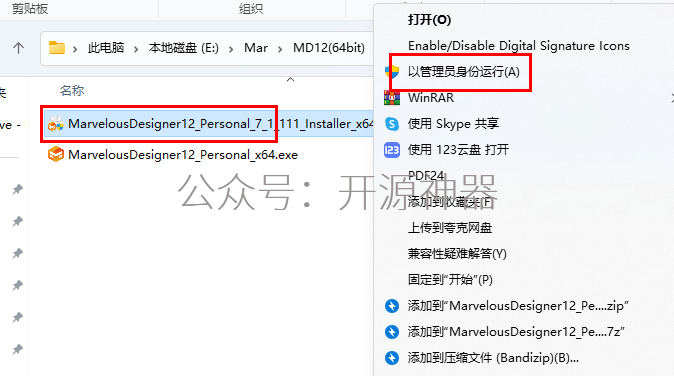The height and width of the screenshot is (376, 674).
Task: Click Bandizip icon beside the .7z entry
Action: pos(392,332)
